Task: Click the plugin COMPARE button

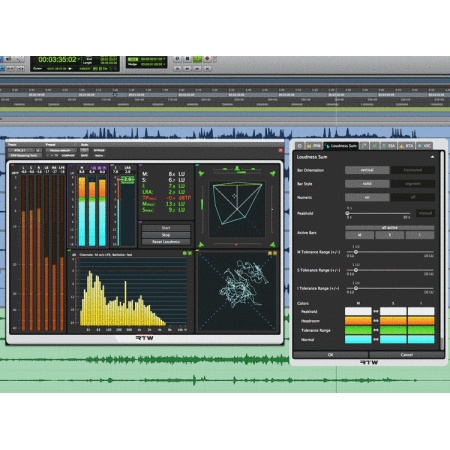Action: pos(68,156)
